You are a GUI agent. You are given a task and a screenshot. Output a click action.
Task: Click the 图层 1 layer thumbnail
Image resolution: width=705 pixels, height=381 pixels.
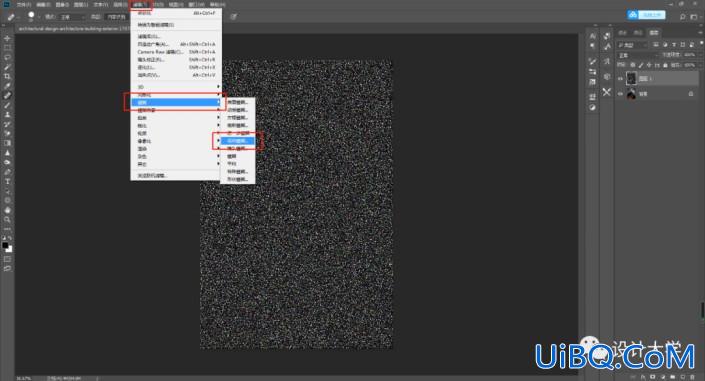[631, 79]
